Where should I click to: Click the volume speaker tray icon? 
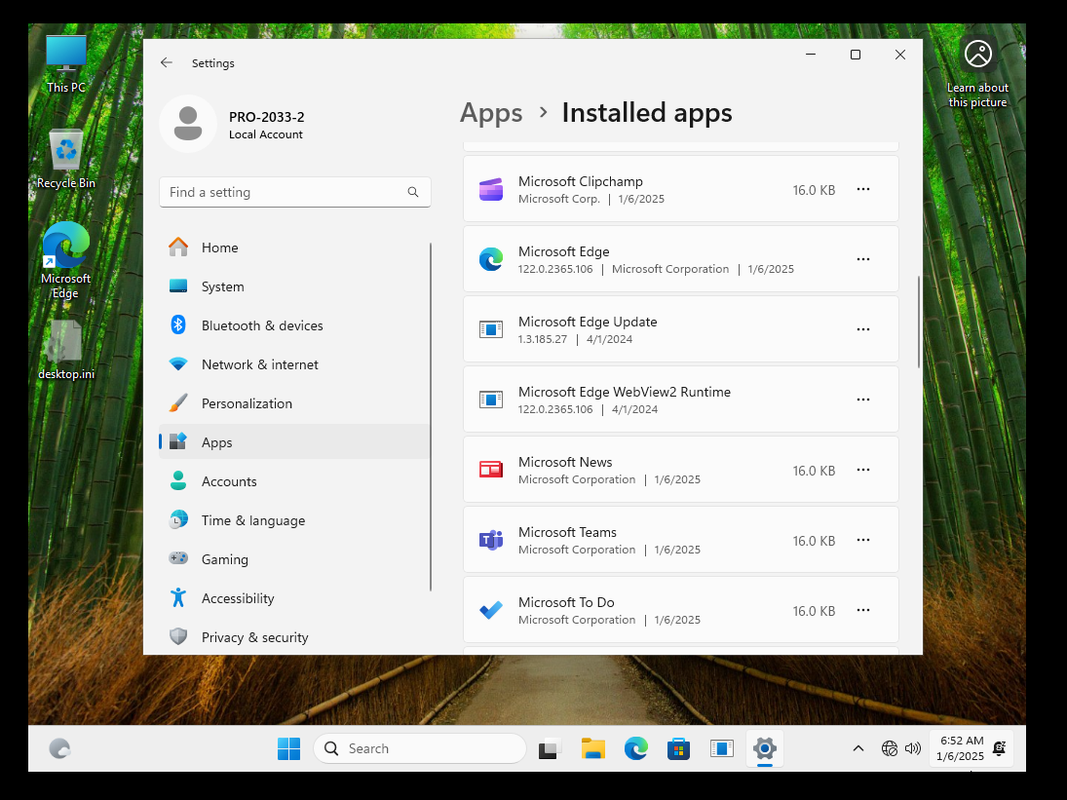[913, 748]
